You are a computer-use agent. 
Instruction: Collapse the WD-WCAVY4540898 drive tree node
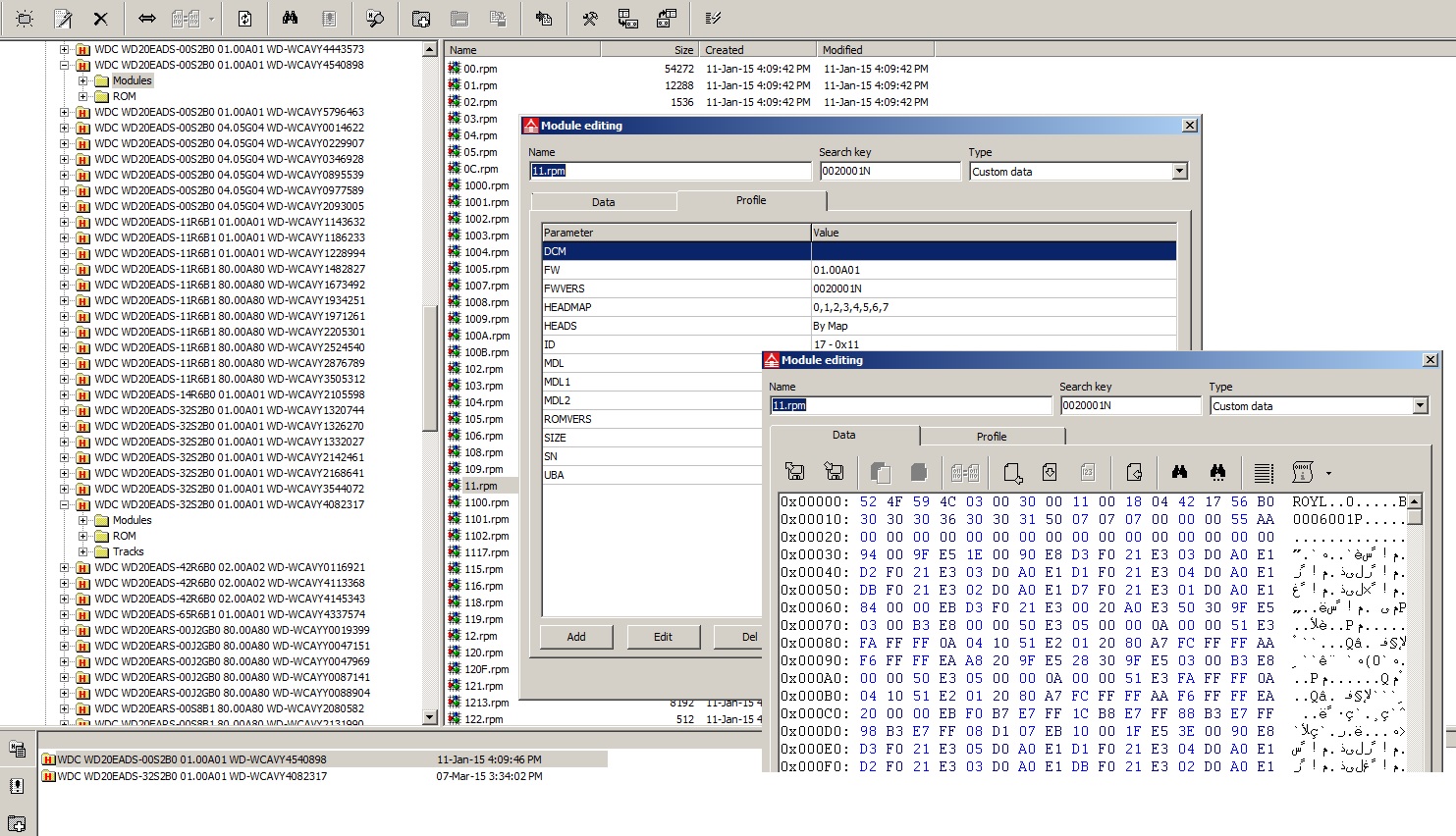65,65
